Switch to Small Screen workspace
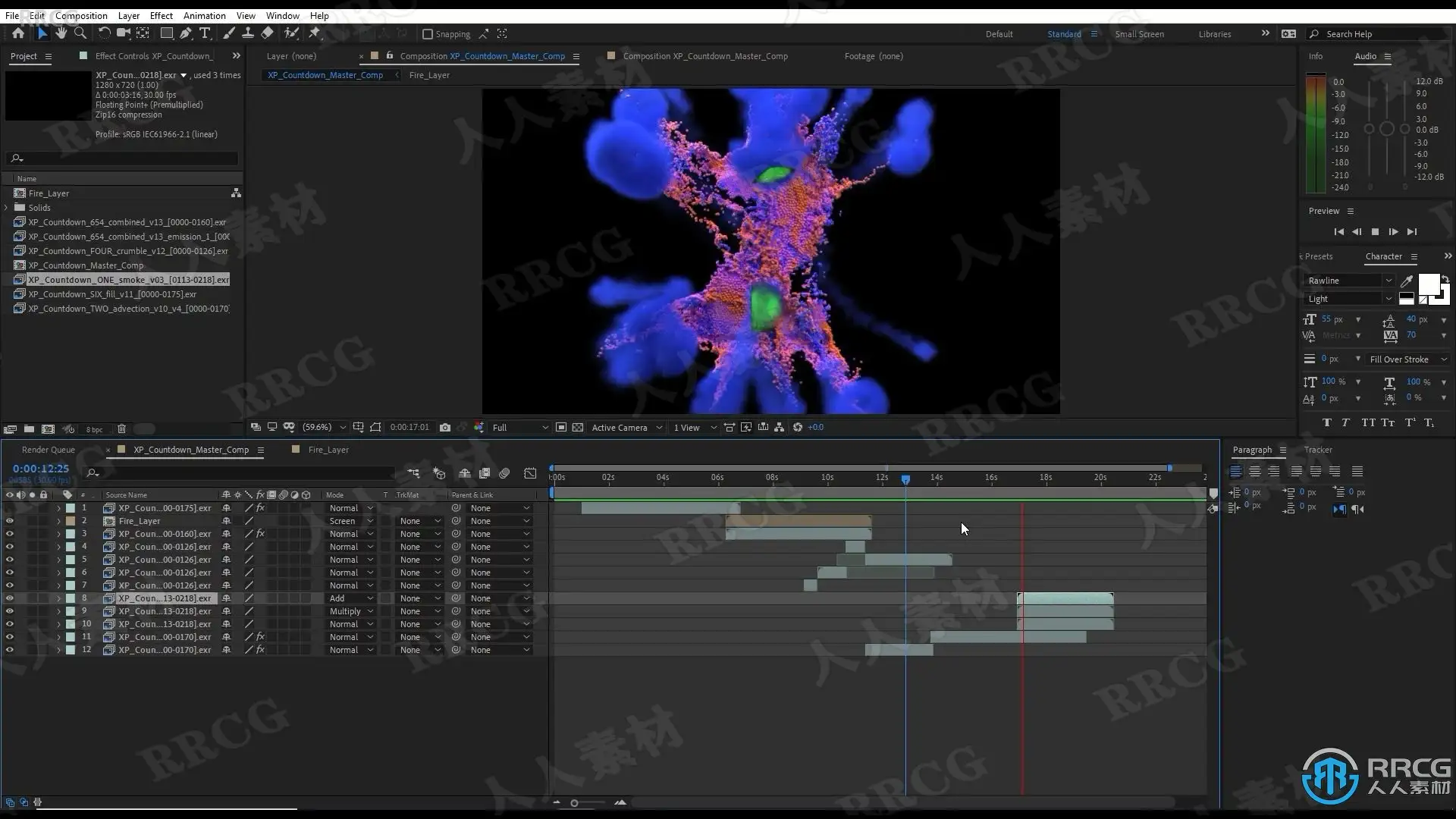The width and height of the screenshot is (1456, 819). tap(1139, 34)
